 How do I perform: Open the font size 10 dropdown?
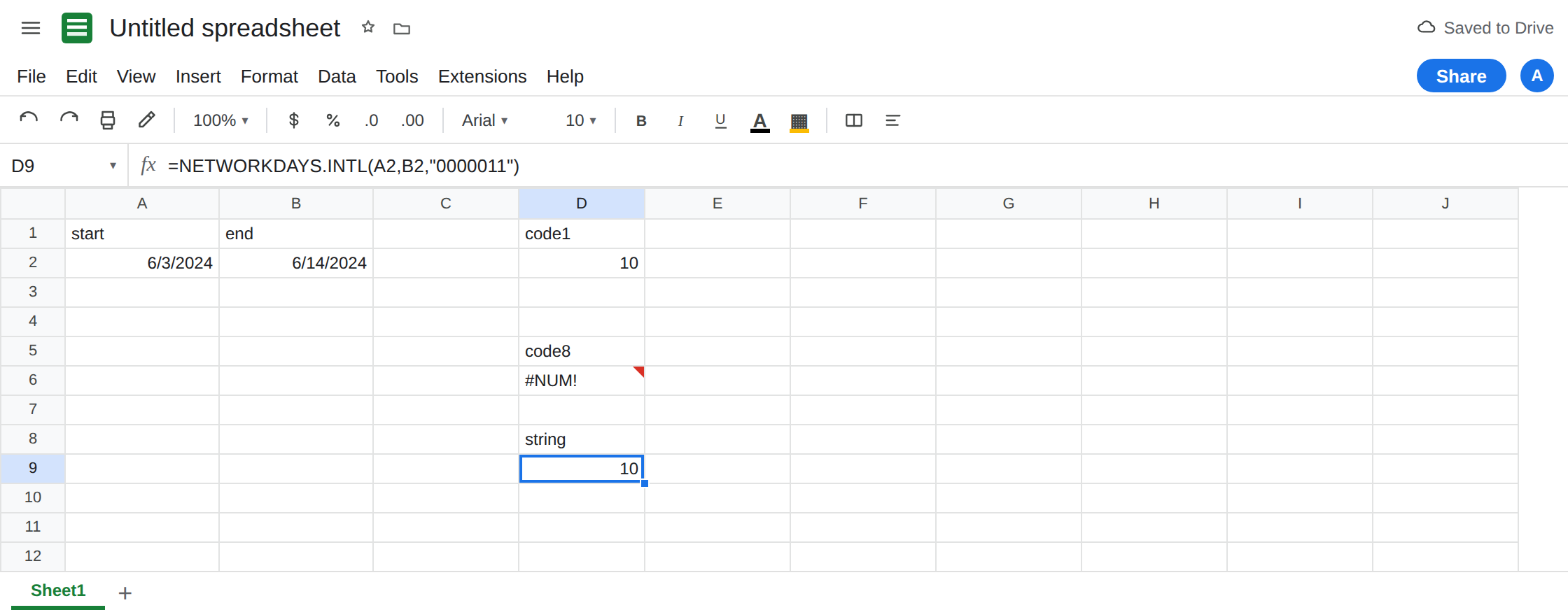581,120
